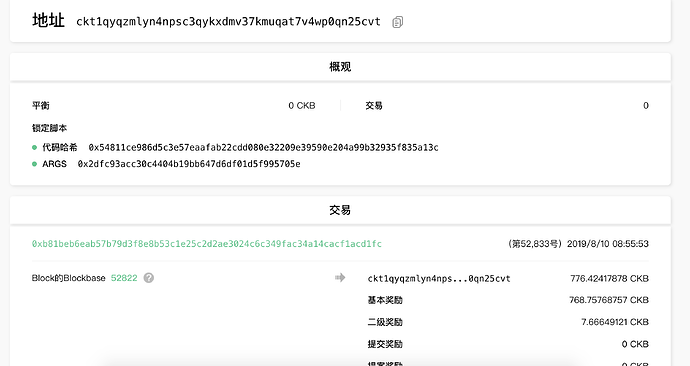Click the Block的Blockbase label

[x=69, y=278]
